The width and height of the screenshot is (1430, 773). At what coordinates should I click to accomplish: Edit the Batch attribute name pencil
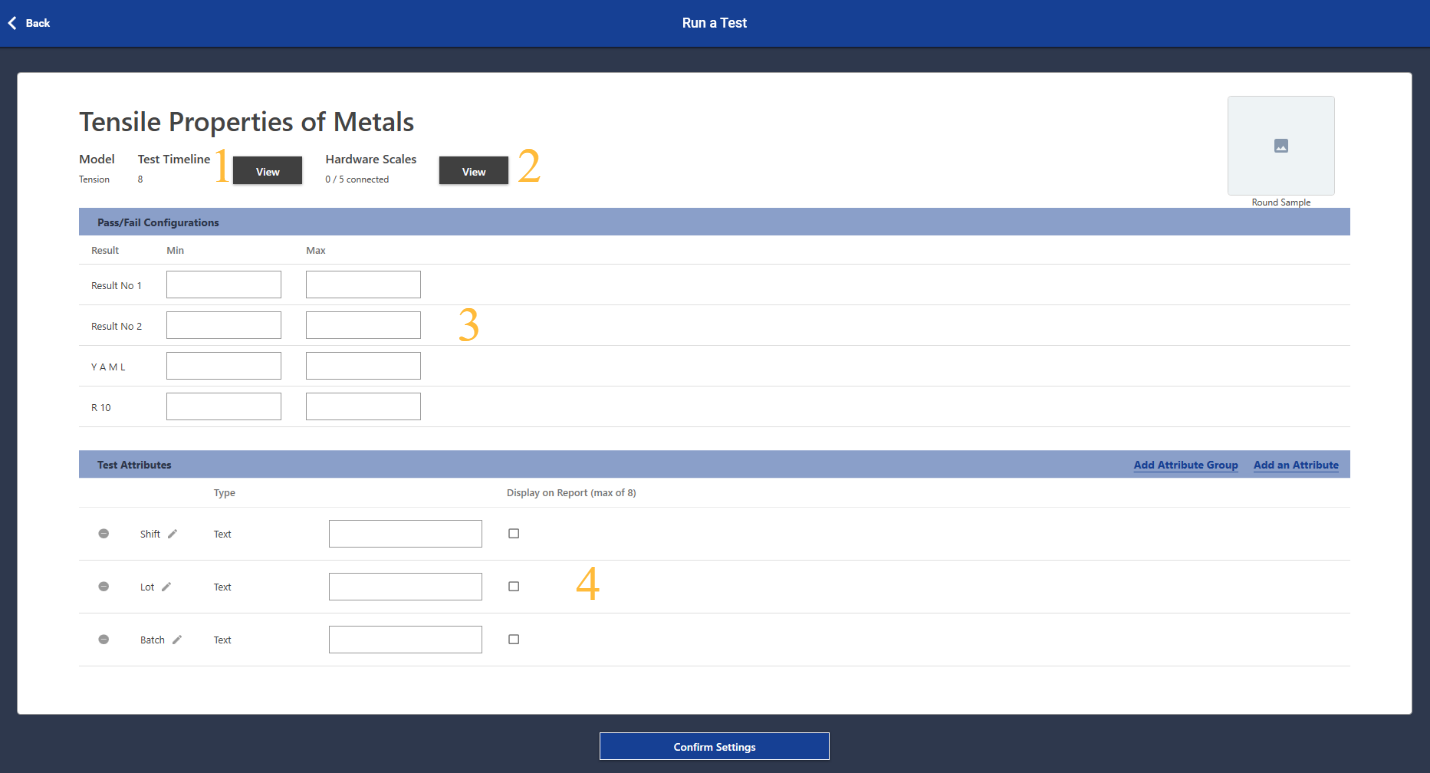pos(177,640)
